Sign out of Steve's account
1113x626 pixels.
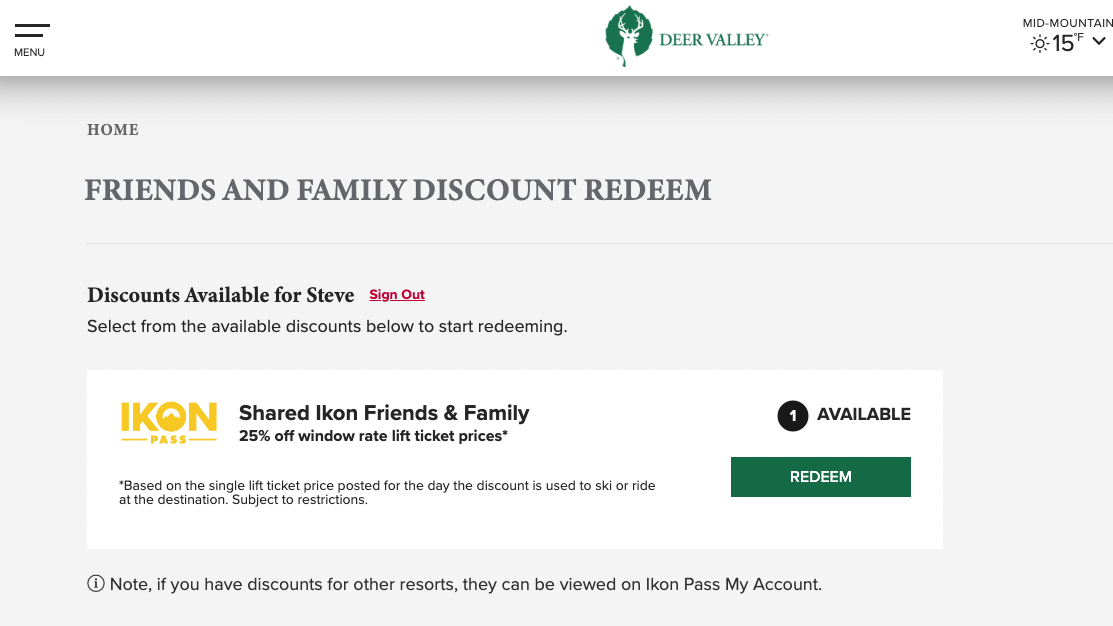(x=397, y=295)
